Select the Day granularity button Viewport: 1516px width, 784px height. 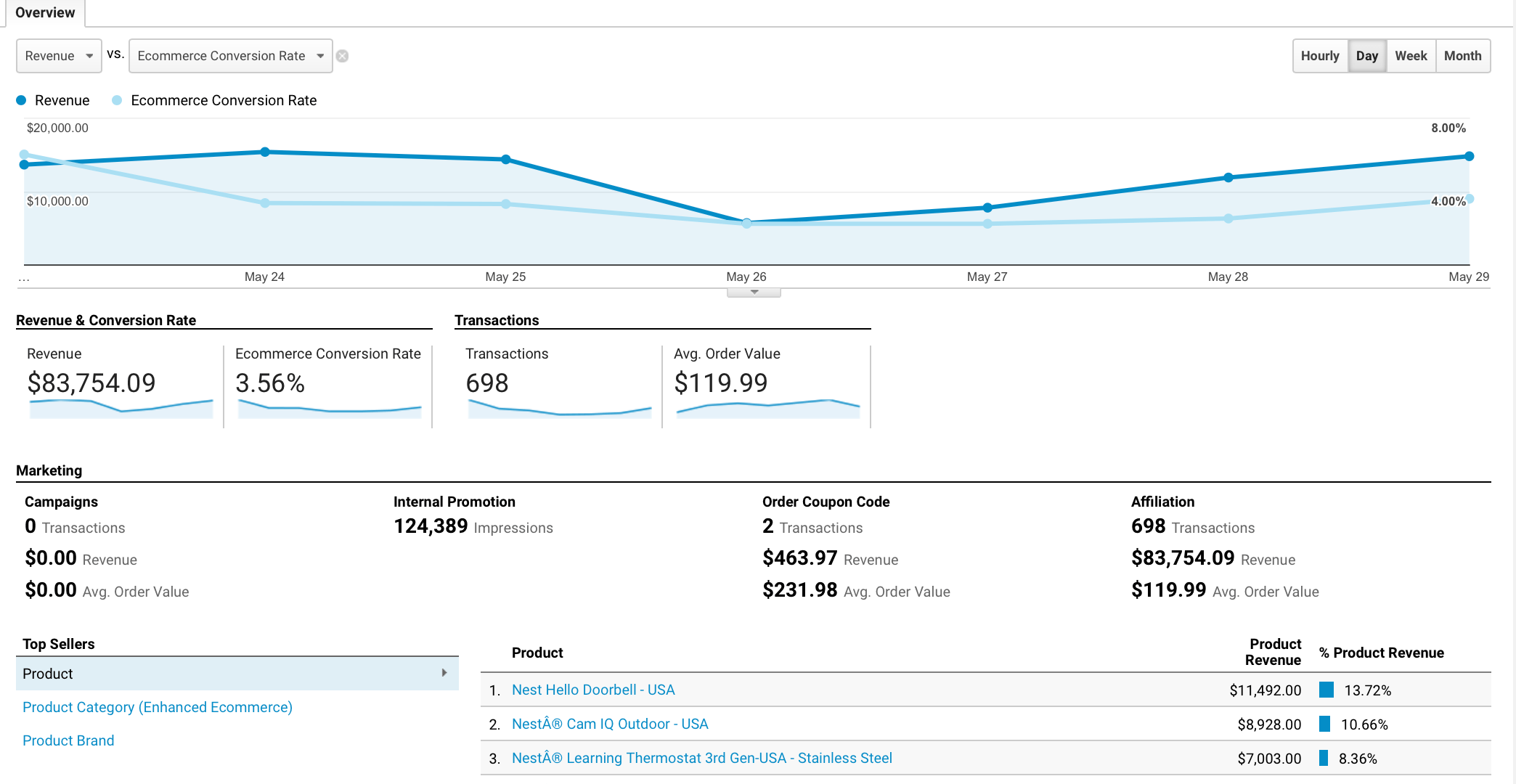pos(1366,56)
